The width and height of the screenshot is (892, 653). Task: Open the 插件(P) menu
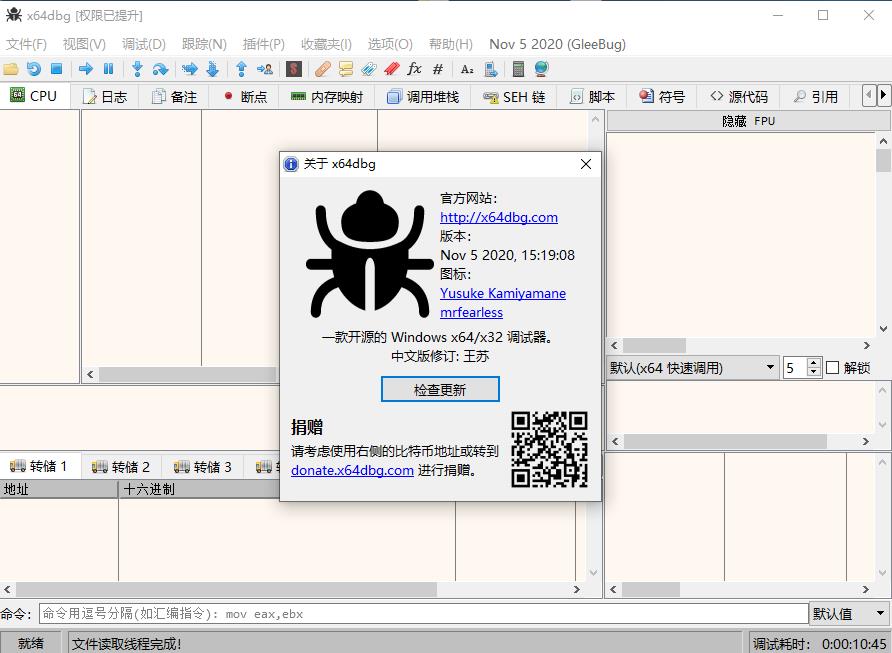pyautogui.click(x=263, y=44)
